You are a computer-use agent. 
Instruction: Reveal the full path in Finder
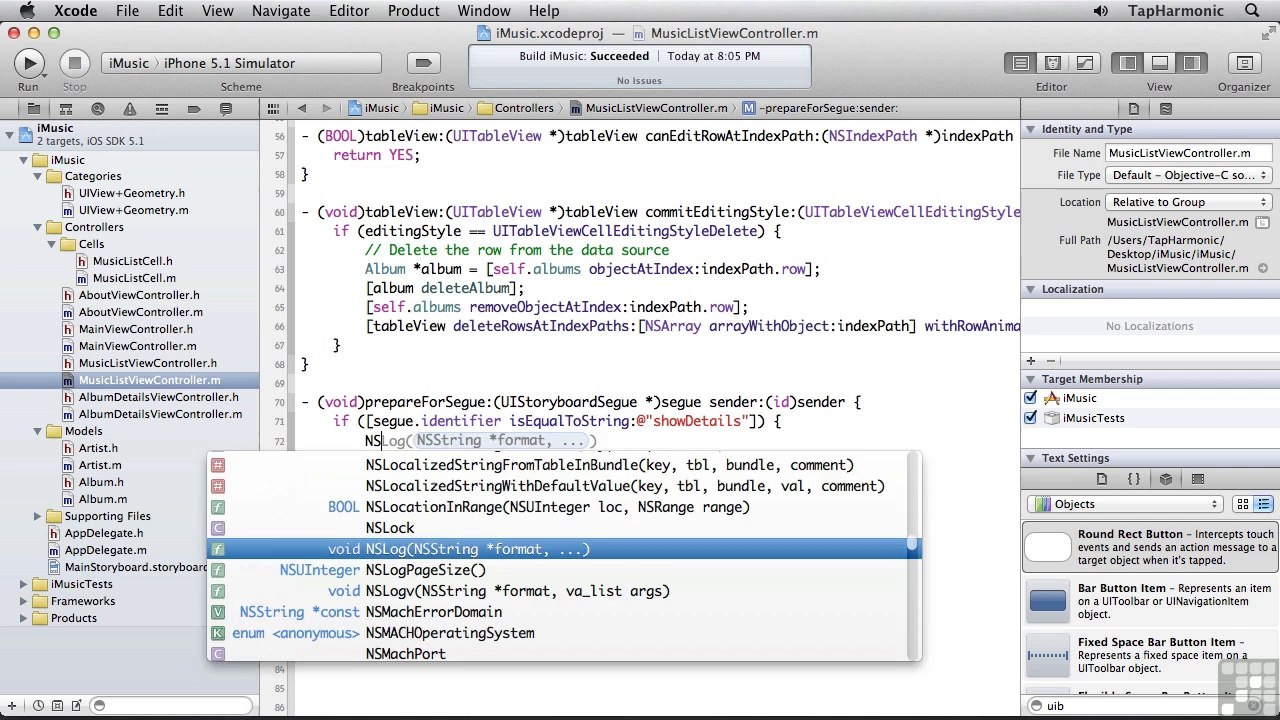1264,268
